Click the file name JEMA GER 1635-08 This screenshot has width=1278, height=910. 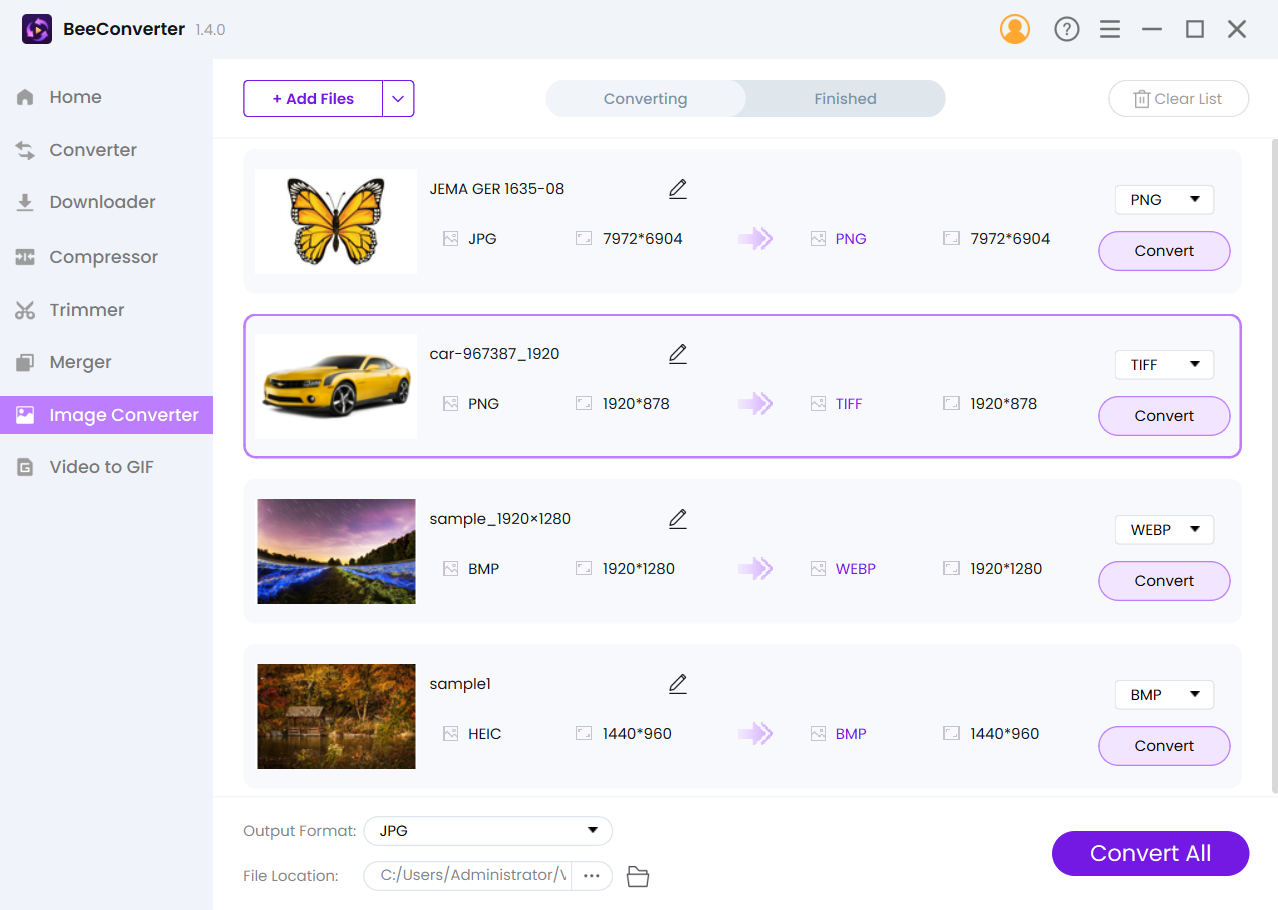[497, 189]
